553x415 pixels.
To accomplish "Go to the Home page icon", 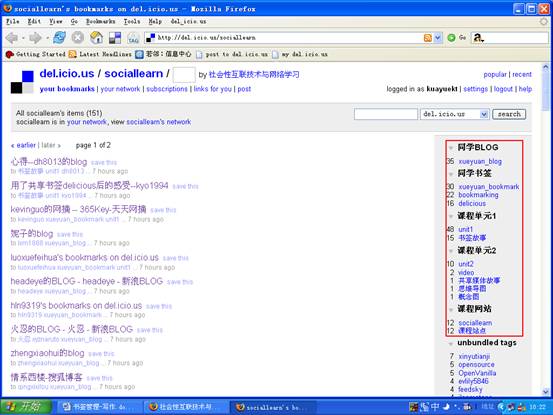I will [96, 37].
